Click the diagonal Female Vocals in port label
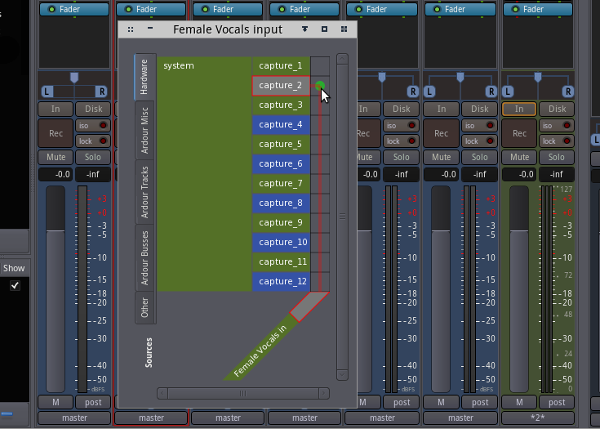 point(260,351)
